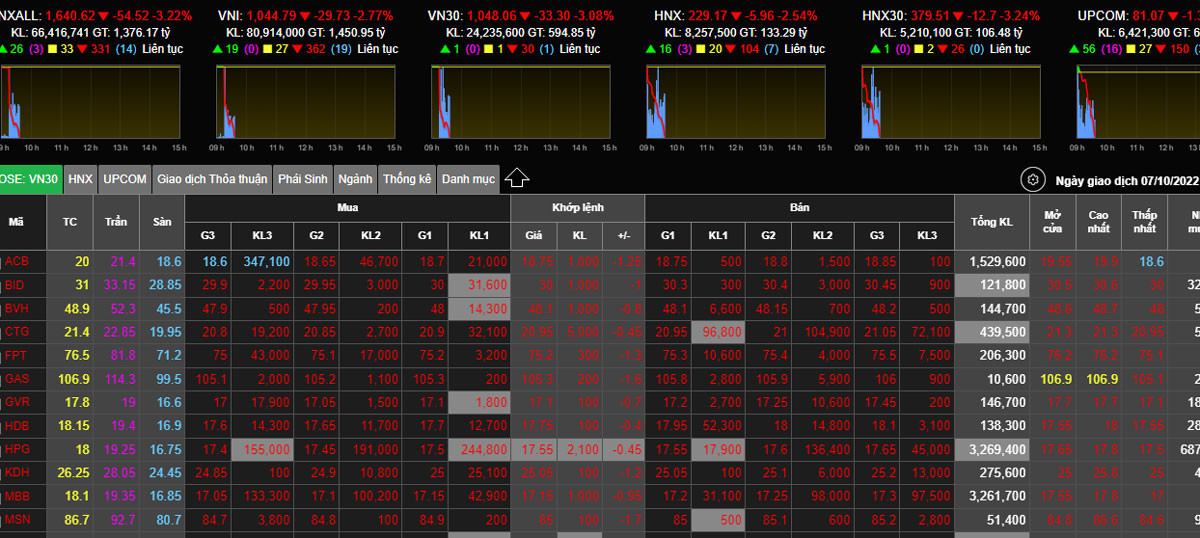The height and width of the screenshot is (538, 1200).
Task: Open the Danh mục tab menu
Action: click(468, 179)
